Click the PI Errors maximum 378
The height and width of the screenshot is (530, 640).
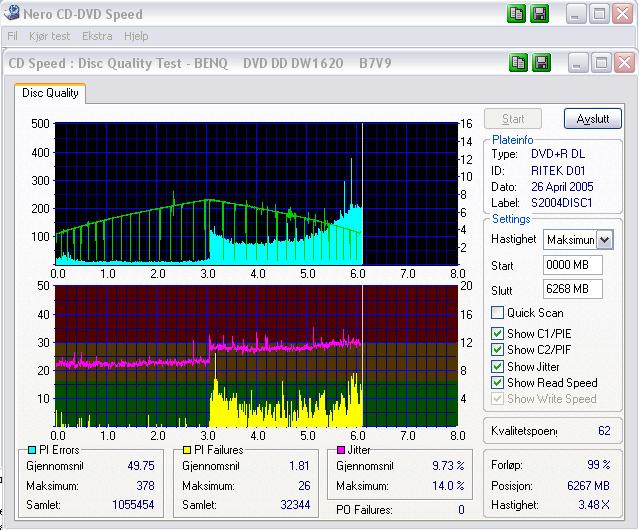(145, 485)
